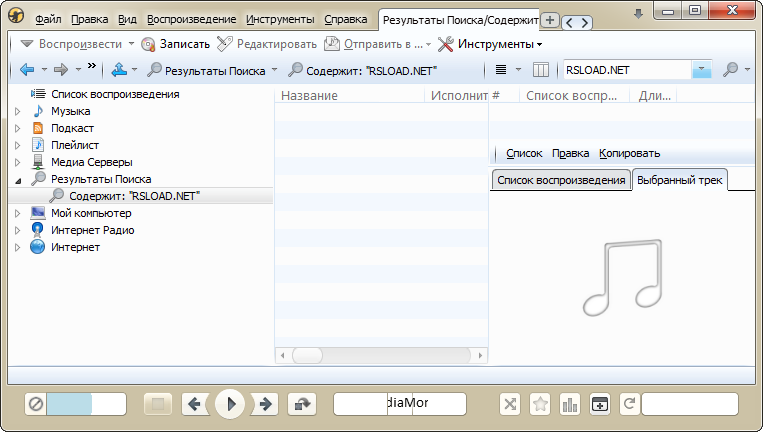Expand the Подкаст tree node
This screenshot has height=432, width=763.
[18, 128]
